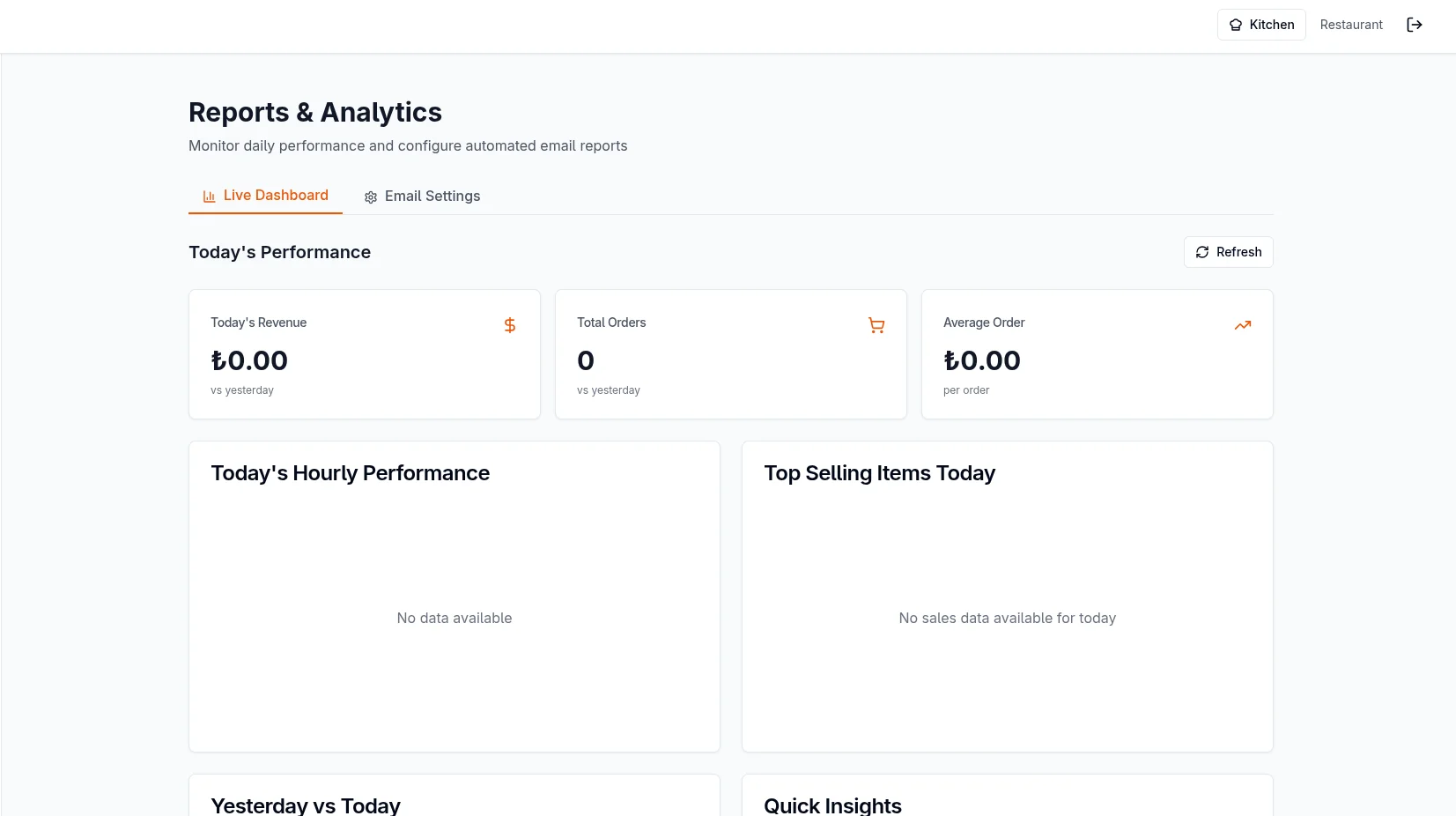This screenshot has width=1456, height=816.
Task: Click the Average Order card
Action: coord(1097,354)
